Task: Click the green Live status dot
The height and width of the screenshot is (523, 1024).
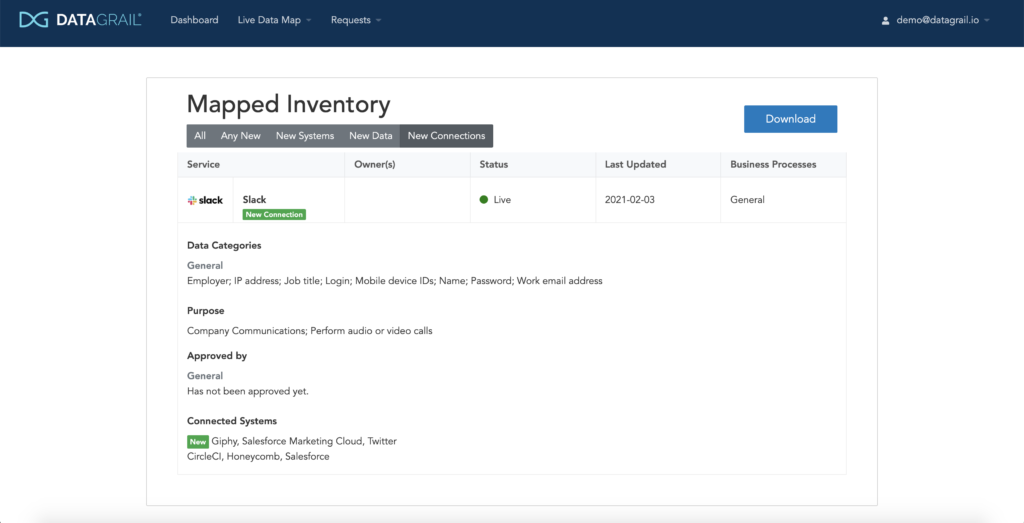Action: pyautogui.click(x=484, y=200)
